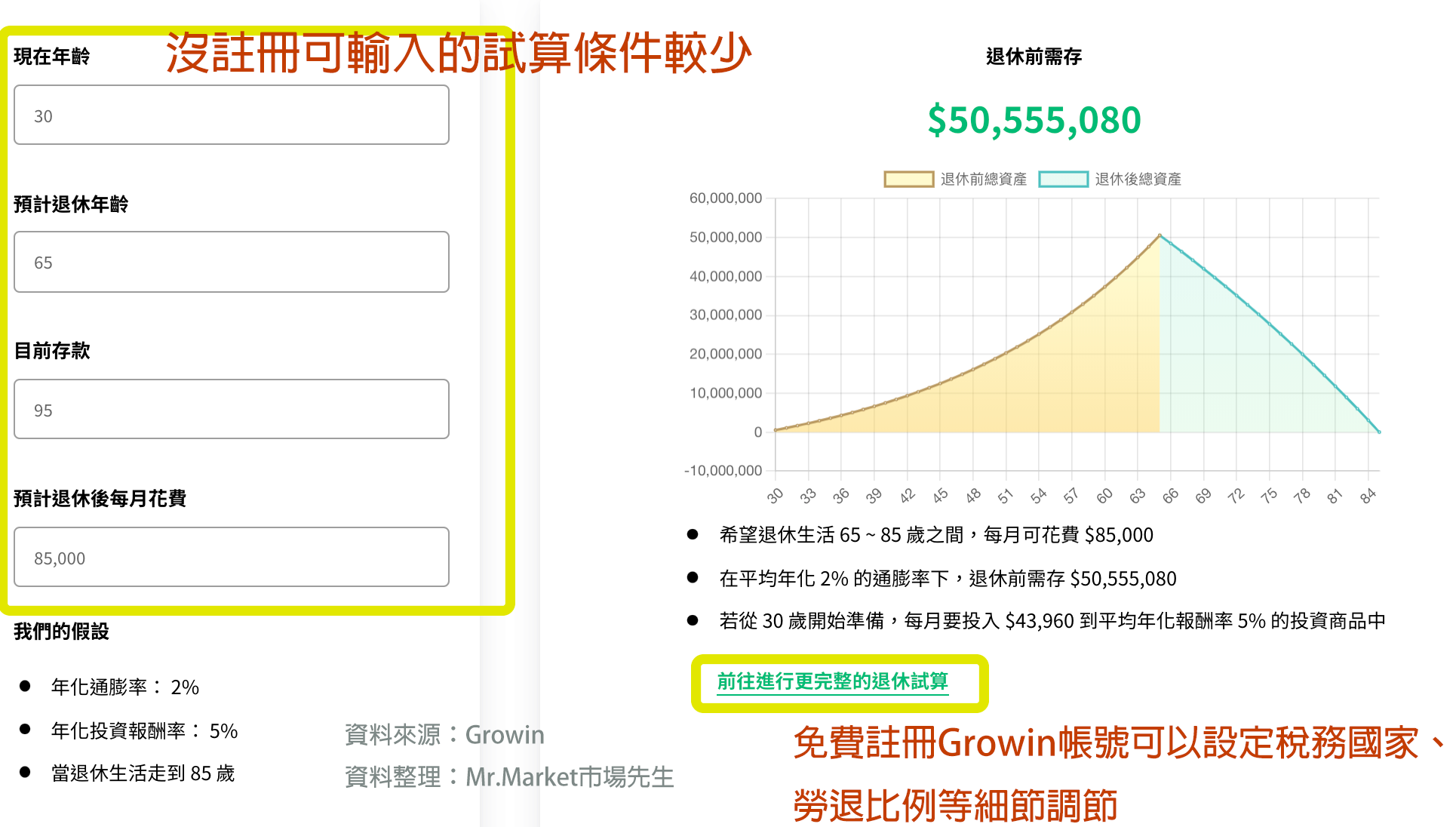Click the 當退休生活走到 85 歲 line
Image resolution: width=1456 pixels, height=827 pixels.
coord(143,773)
